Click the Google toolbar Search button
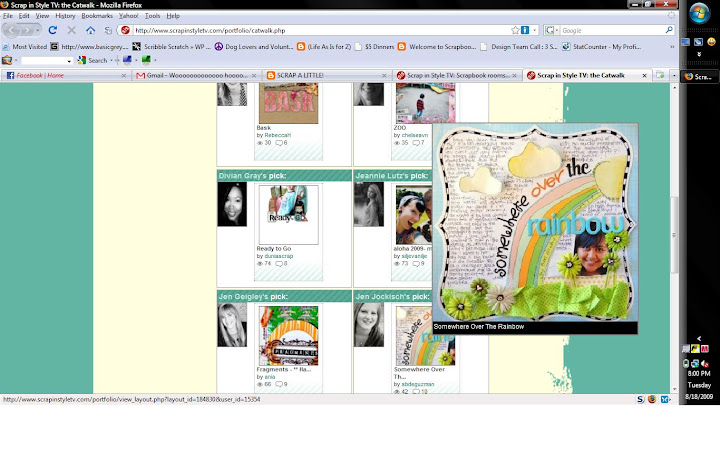 tap(93, 60)
